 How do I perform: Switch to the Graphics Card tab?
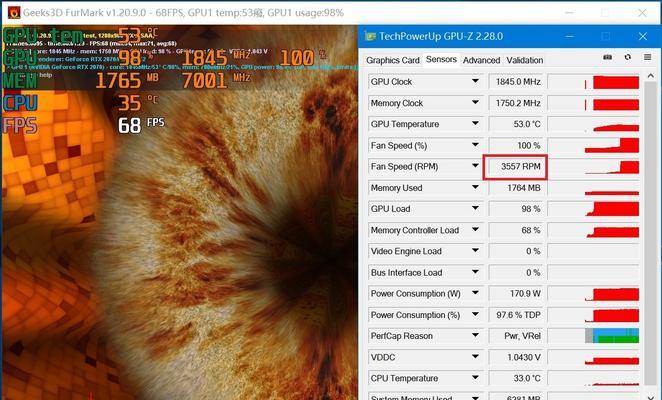click(393, 60)
